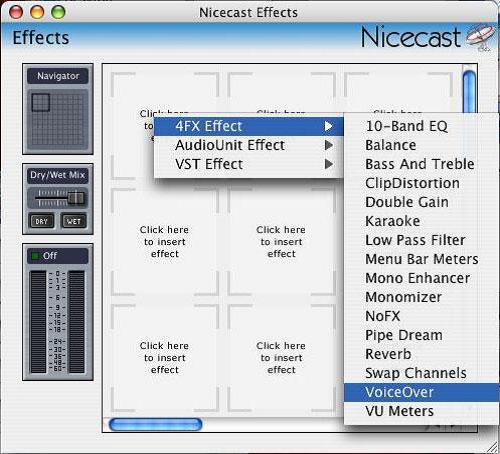
Task: Click the DRY button
Action: coord(42,221)
